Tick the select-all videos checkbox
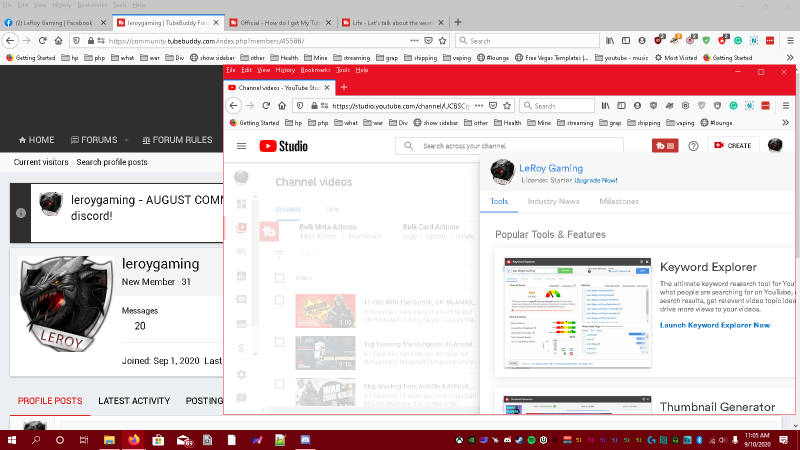 280,277
